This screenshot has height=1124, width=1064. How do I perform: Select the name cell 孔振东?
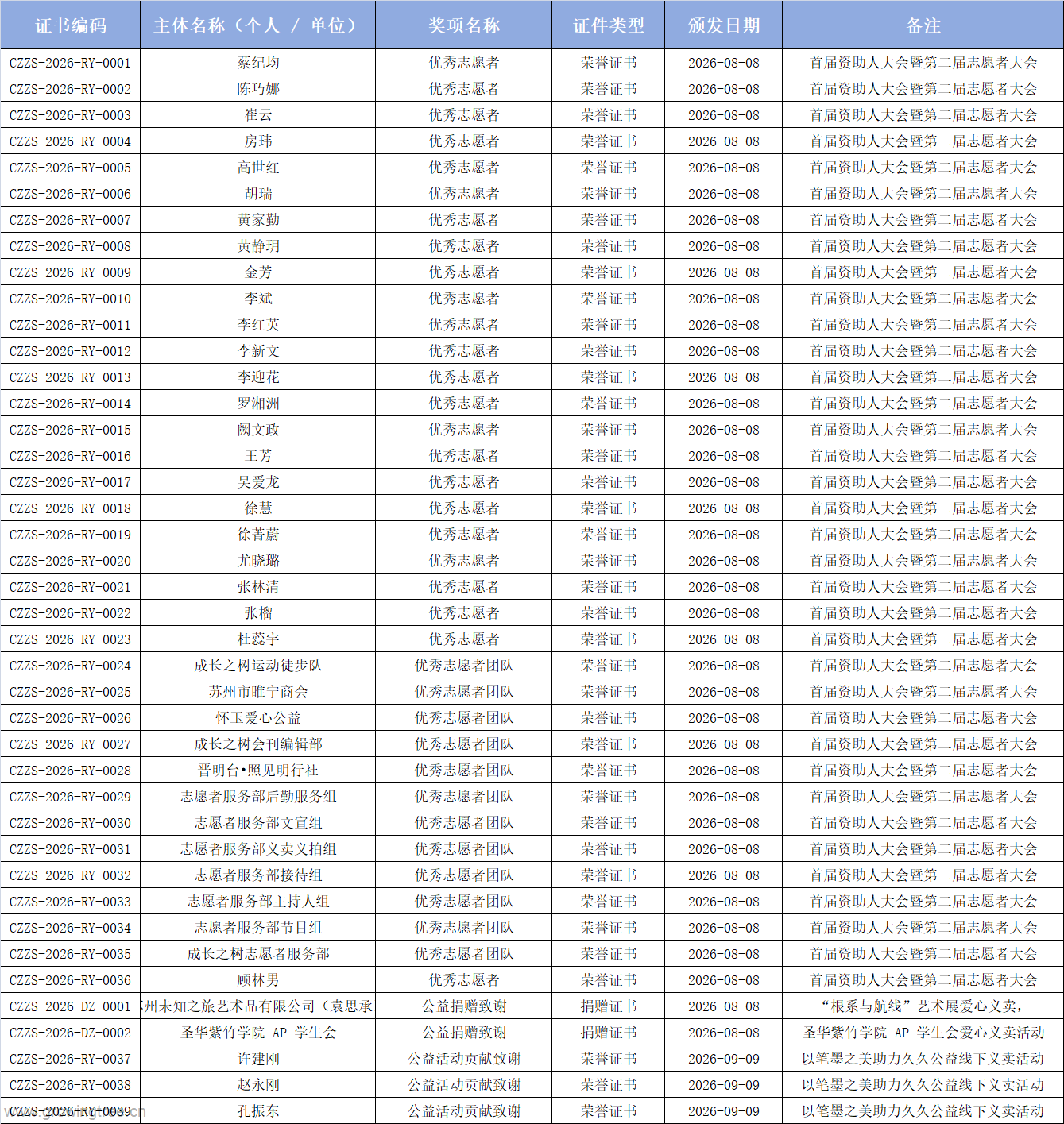coord(257,1111)
